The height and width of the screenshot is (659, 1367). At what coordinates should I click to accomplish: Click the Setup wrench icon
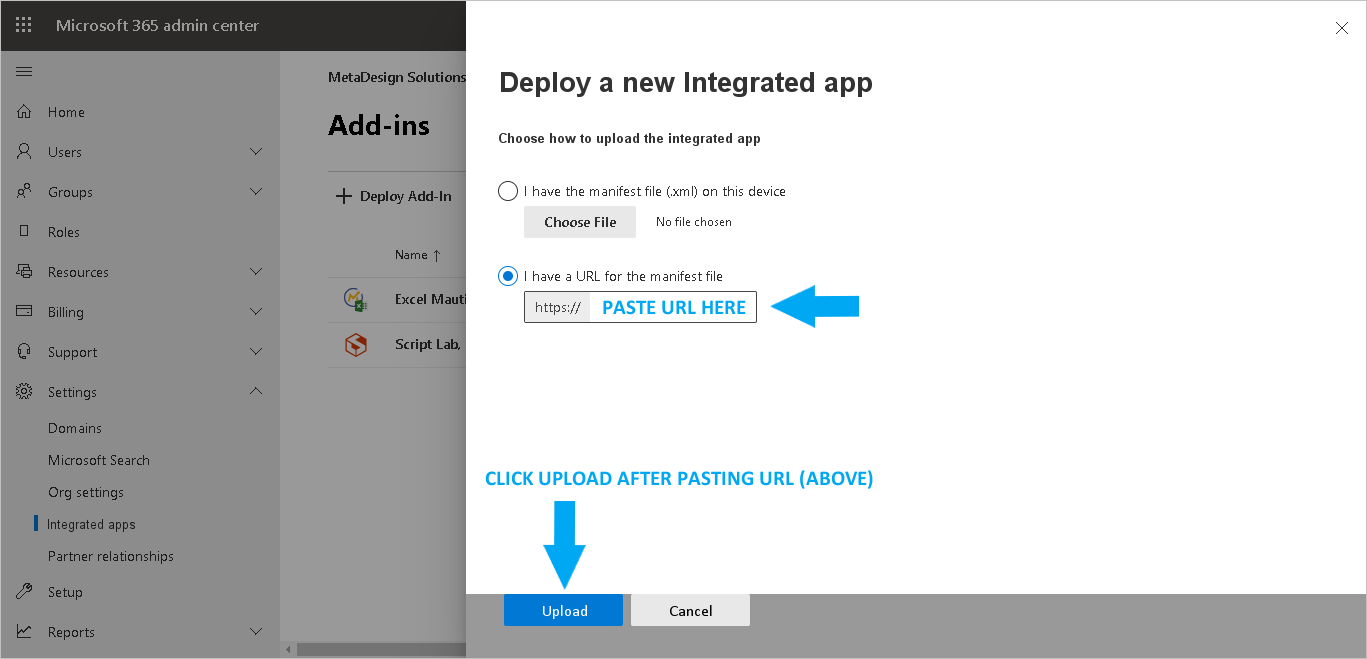point(24,592)
